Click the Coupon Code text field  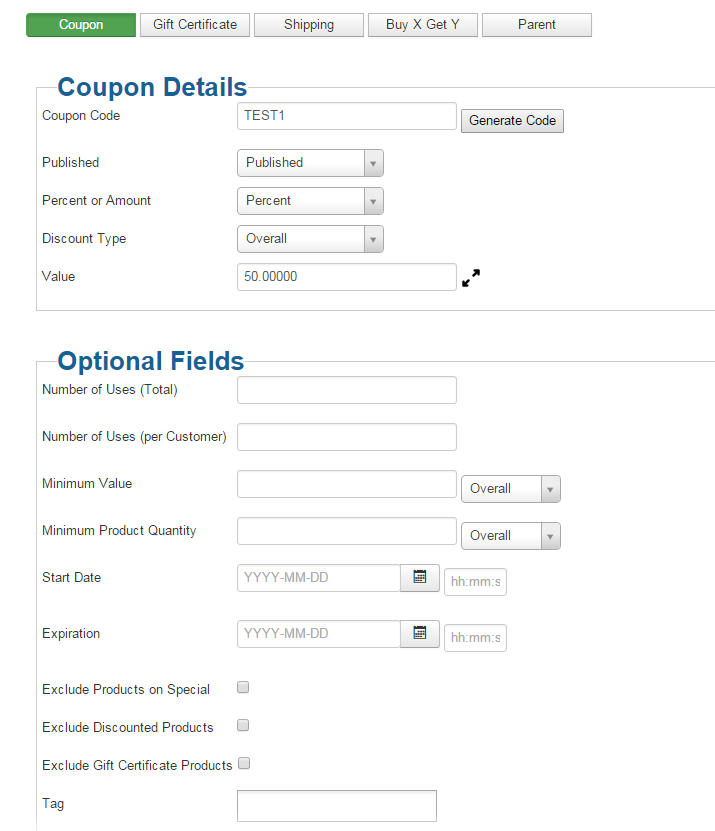coord(346,116)
